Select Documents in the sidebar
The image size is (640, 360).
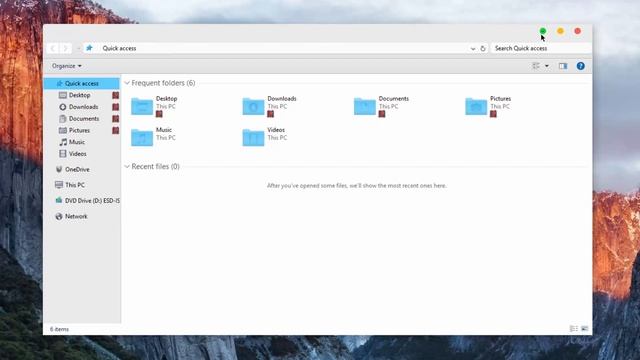tap(83, 119)
